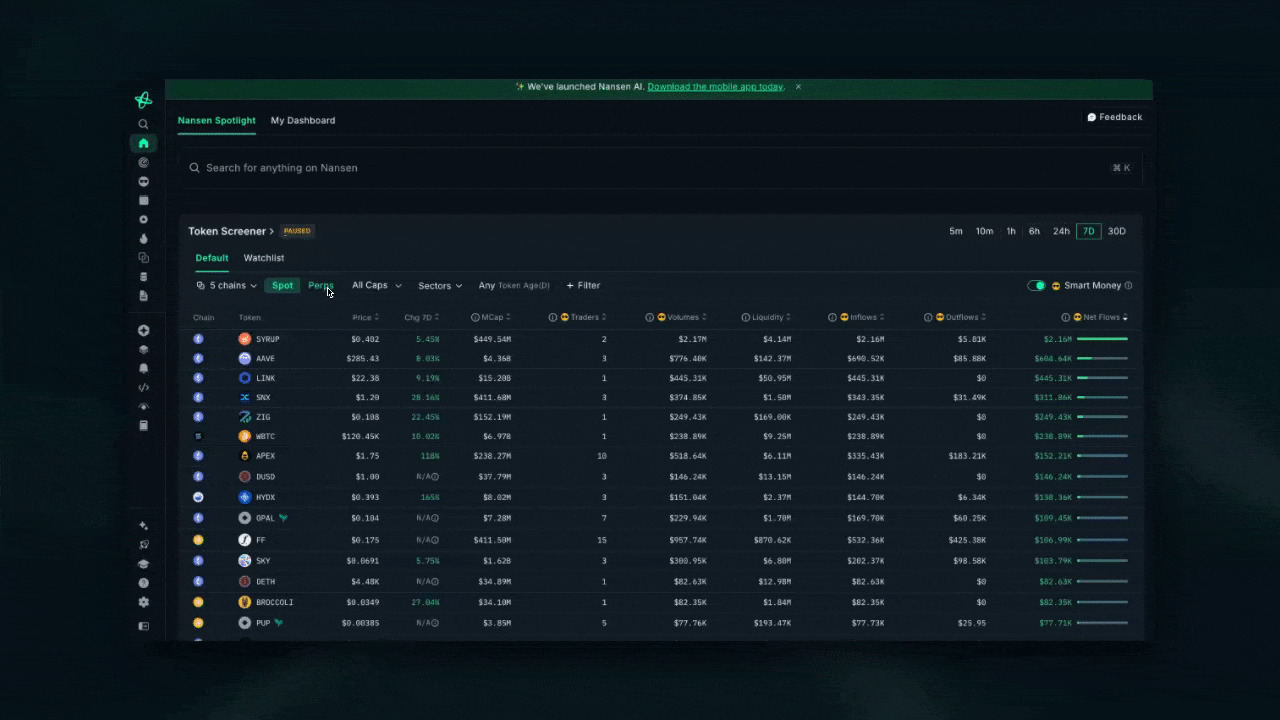1280x720 pixels.
Task: Expand the 5 chains dropdown
Action: (x=227, y=286)
